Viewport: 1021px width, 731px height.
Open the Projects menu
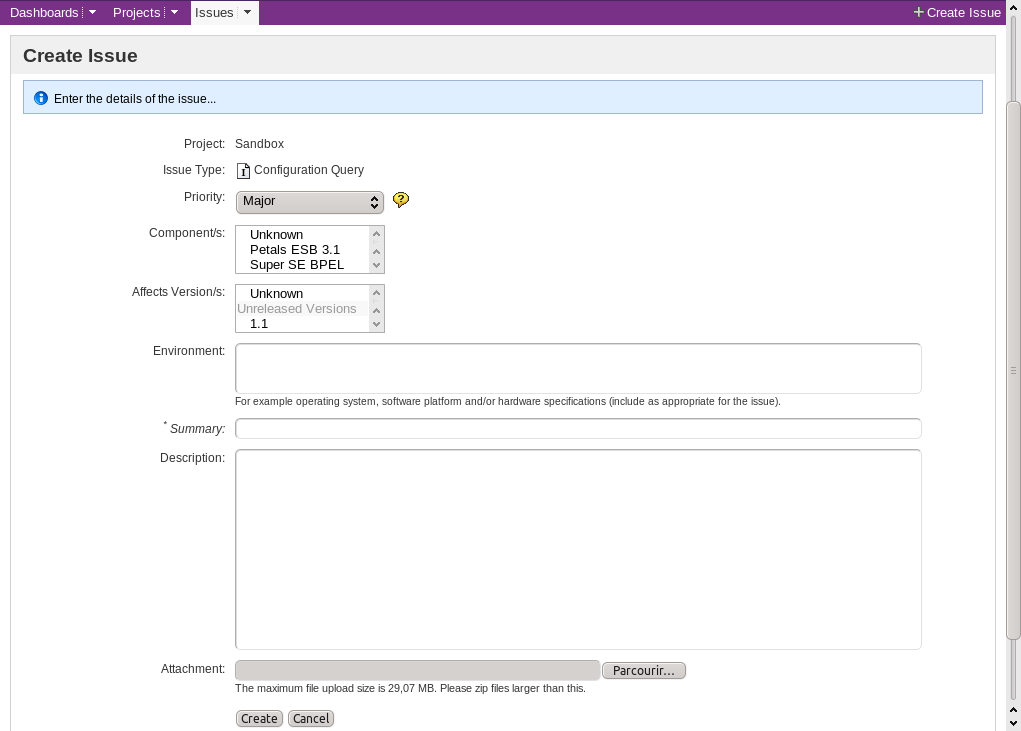coord(137,13)
